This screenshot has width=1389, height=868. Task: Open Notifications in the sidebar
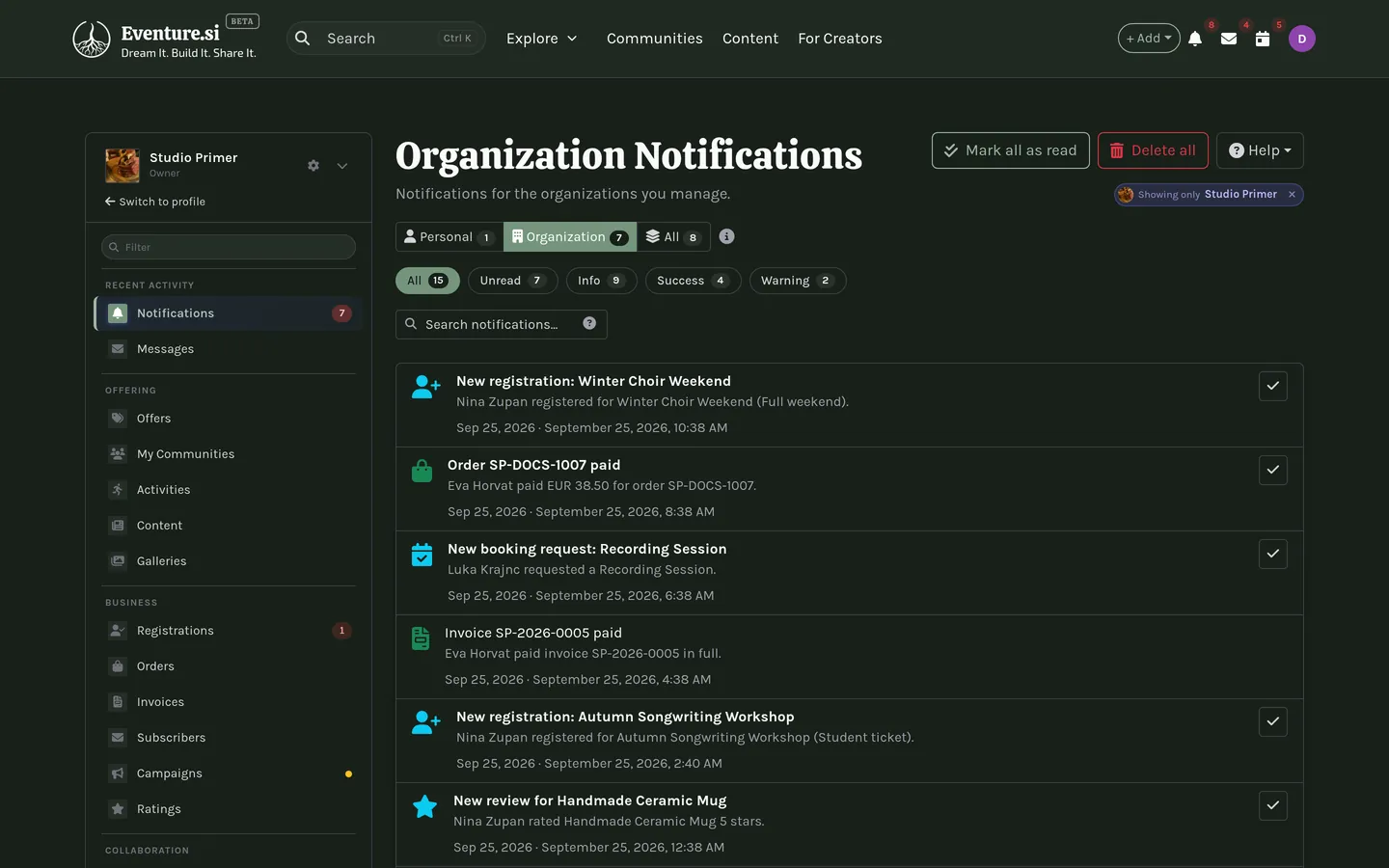pos(229,313)
